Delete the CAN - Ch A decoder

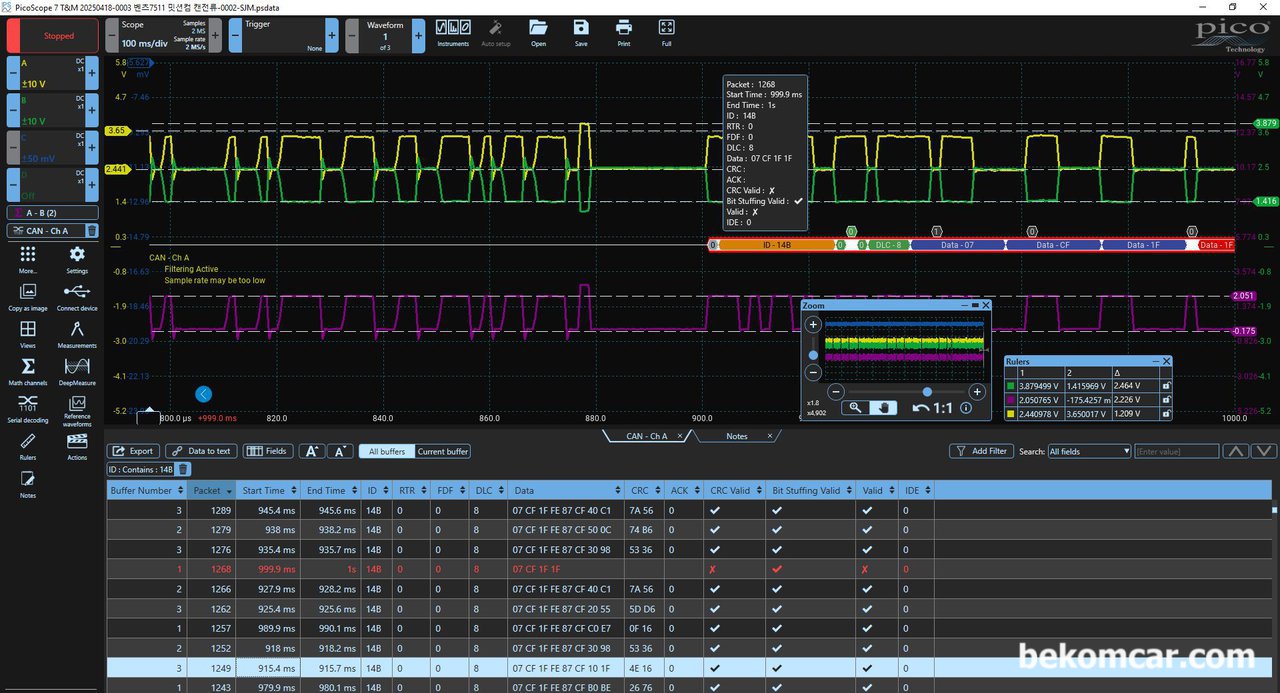tap(91, 231)
